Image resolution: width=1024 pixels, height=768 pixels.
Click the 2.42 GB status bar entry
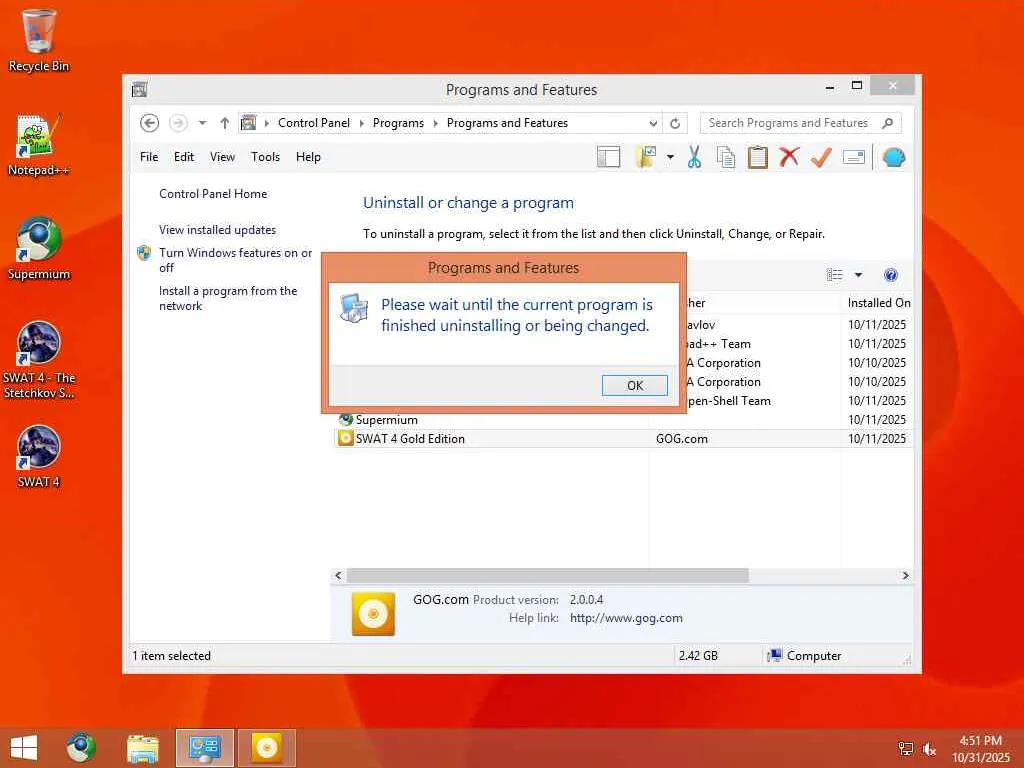[x=698, y=656]
